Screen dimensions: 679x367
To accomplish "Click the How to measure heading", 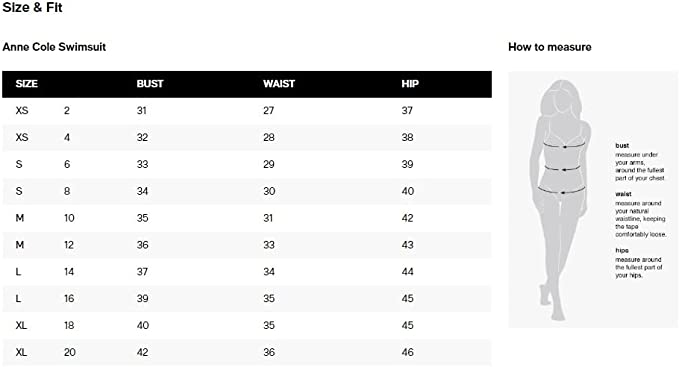I will 550,47.
